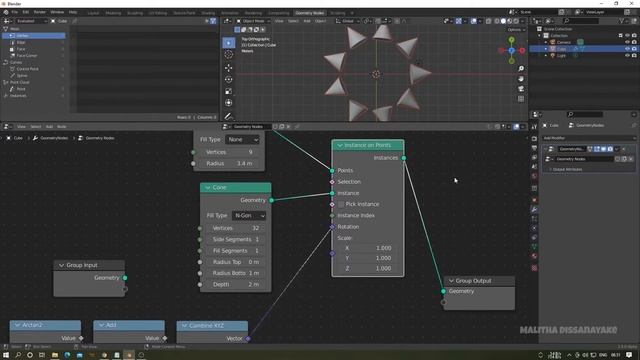Open the Object Data green properties tab
640x360 pixels.
coord(534,247)
